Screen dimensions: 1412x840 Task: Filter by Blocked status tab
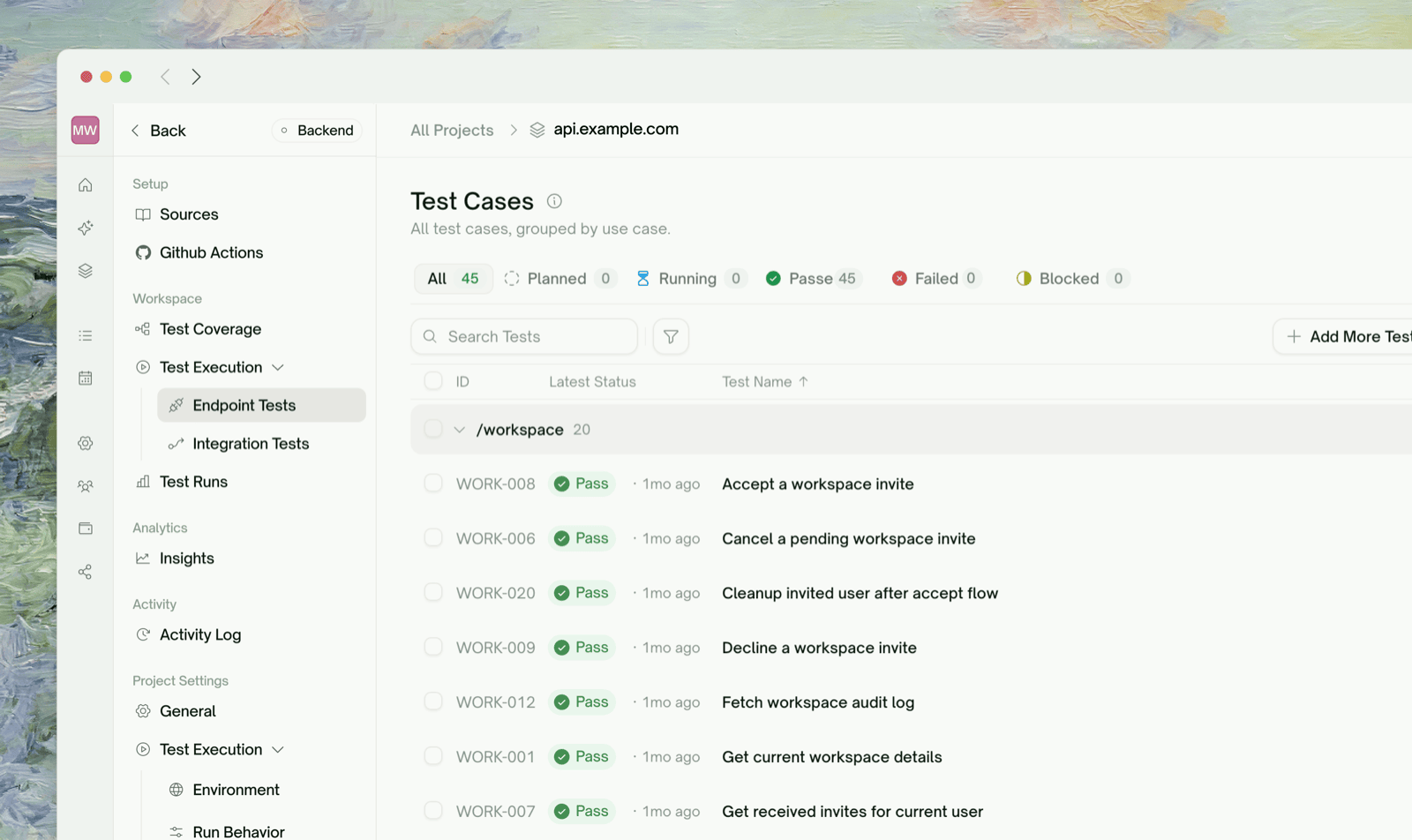click(x=1072, y=279)
